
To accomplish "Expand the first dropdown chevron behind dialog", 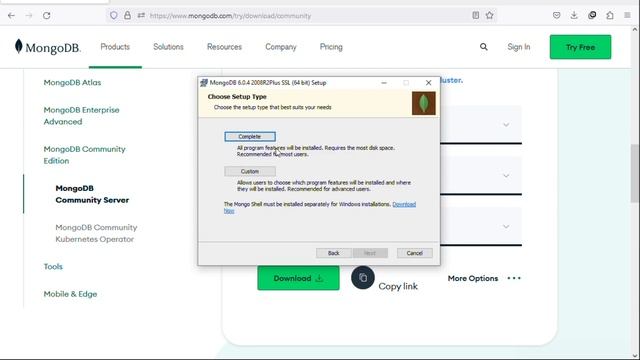I will coord(506,125).
